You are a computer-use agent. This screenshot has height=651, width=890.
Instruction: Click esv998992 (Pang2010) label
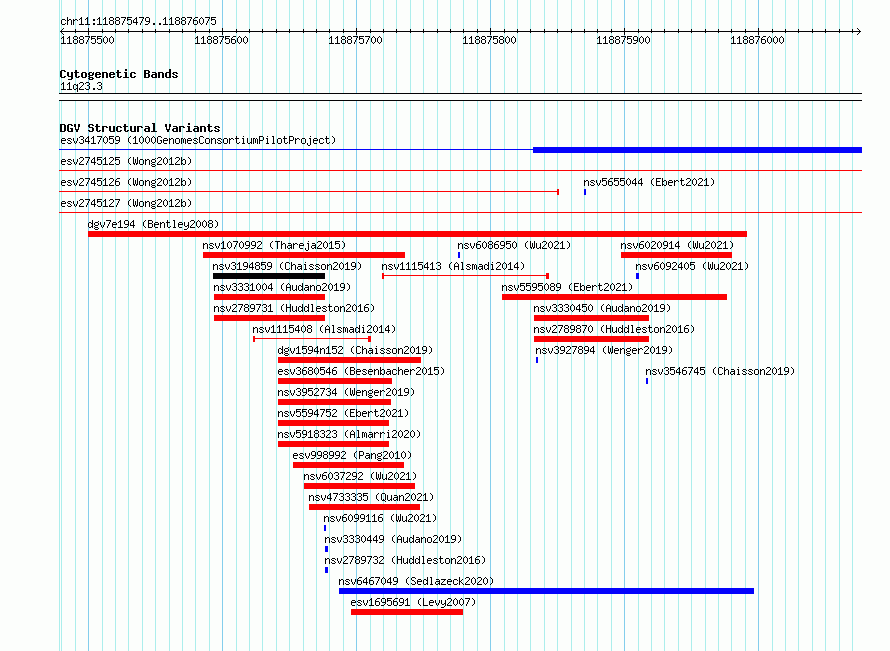click(x=352, y=455)
